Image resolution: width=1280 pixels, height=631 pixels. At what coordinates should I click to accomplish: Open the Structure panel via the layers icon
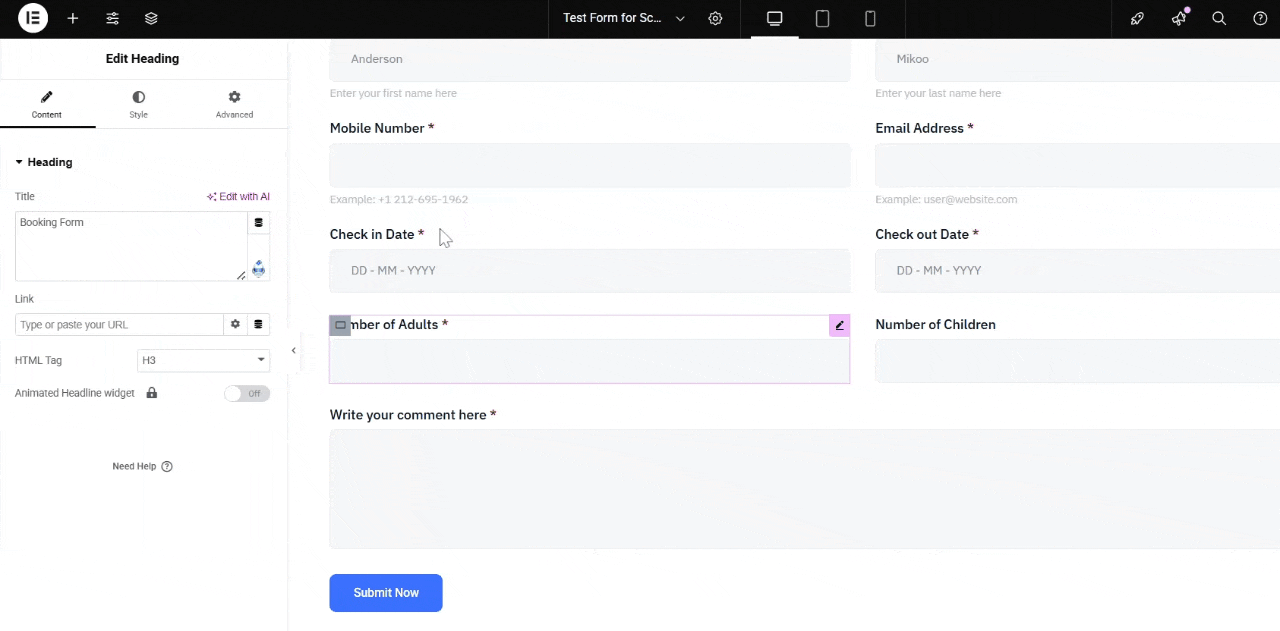(x=151, y=18)
